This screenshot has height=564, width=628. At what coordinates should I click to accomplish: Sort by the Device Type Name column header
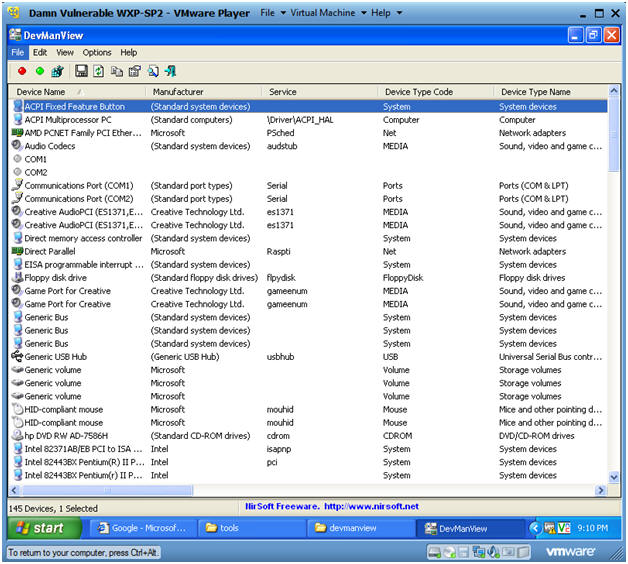tap(551, 92)
